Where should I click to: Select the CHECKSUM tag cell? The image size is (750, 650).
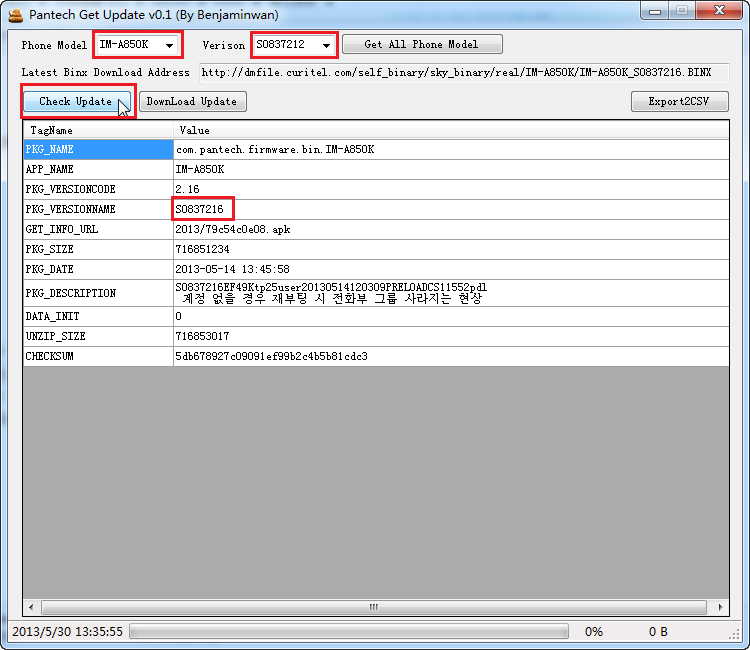click(x=98, y=356)
